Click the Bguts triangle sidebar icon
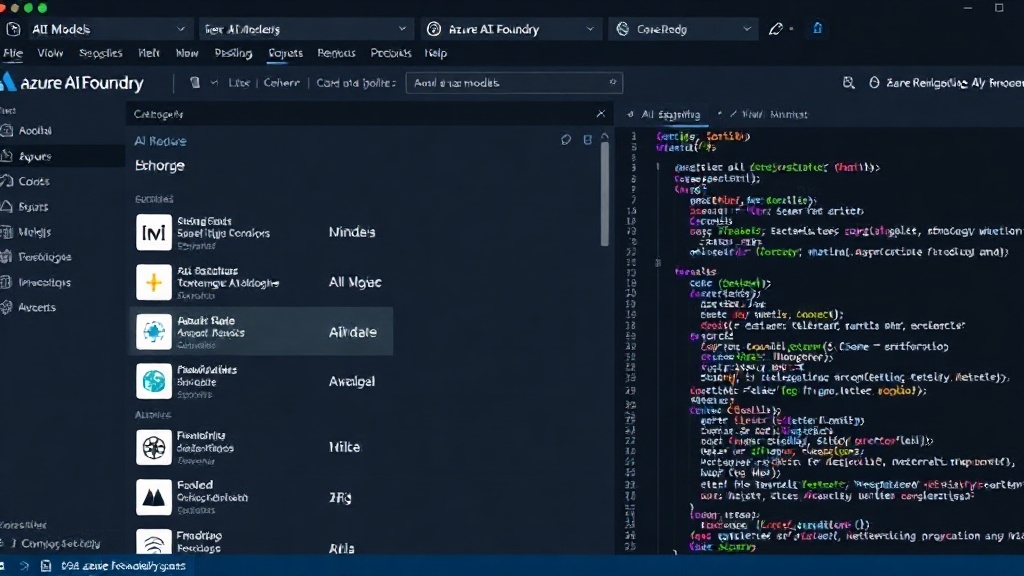This screenshot has height=576, width=1024. click(x=7, y=206)
